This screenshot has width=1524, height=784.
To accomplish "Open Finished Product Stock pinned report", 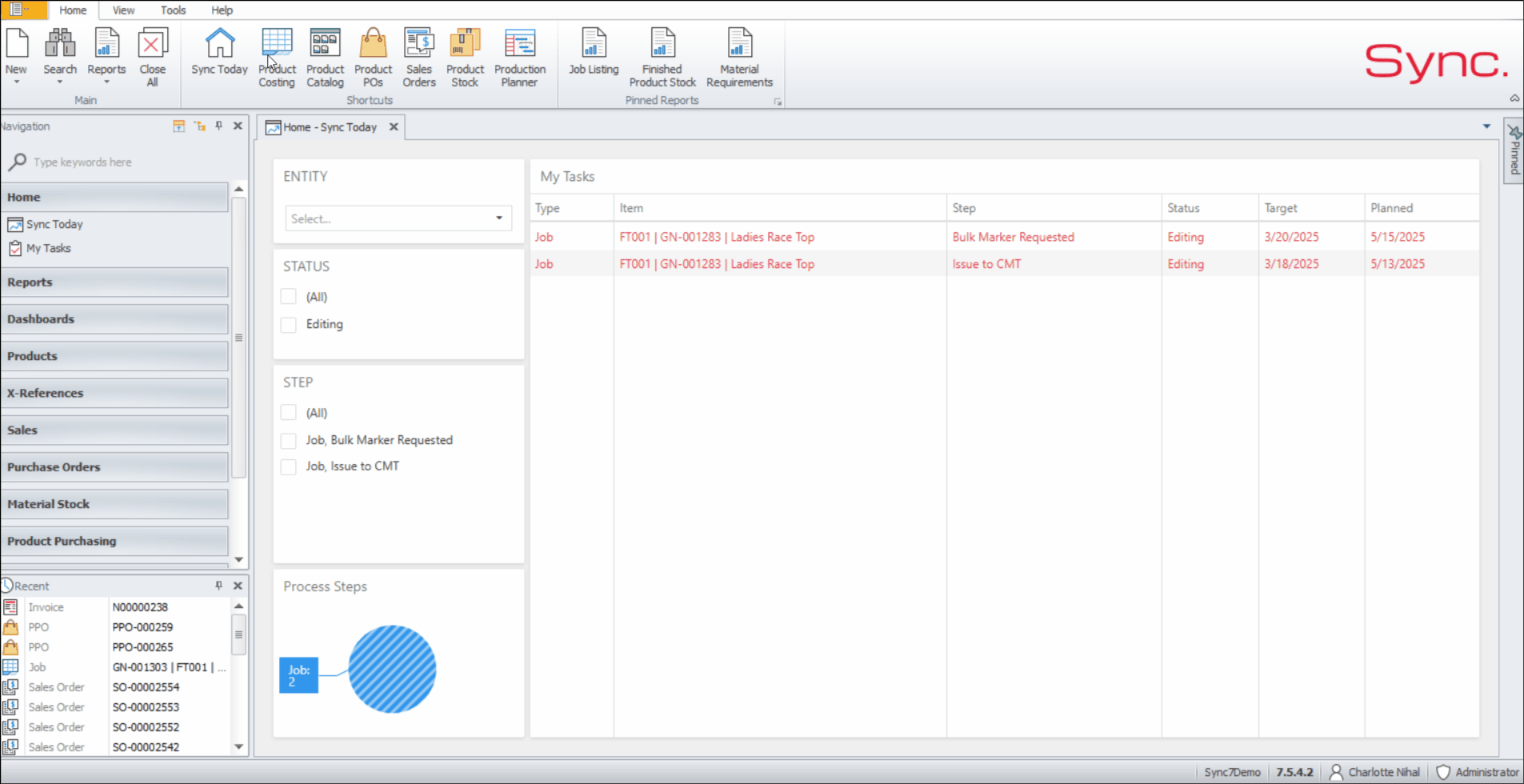I will tap(662, 57).
